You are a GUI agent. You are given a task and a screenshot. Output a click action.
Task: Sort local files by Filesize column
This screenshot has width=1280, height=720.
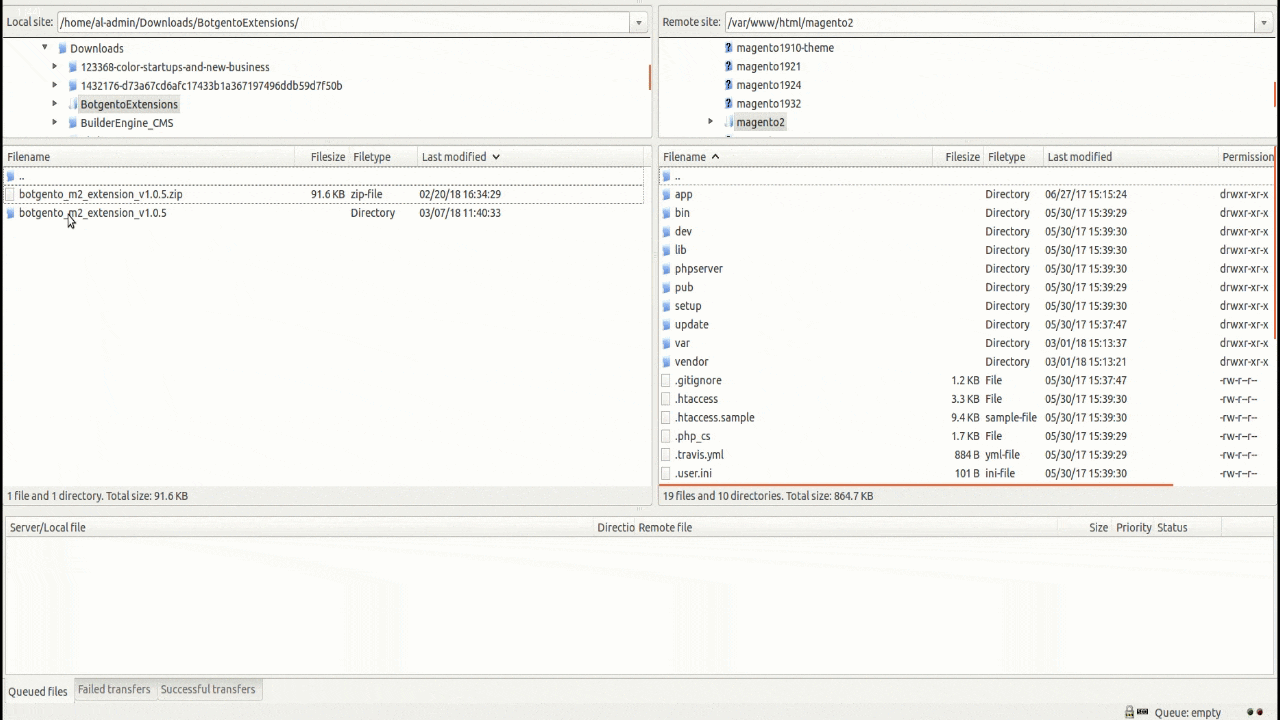click(322, 157)
